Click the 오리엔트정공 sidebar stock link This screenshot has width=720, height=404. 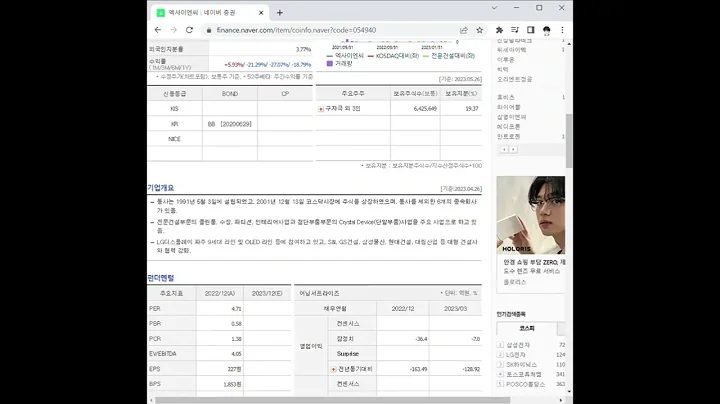click(514, 79)
